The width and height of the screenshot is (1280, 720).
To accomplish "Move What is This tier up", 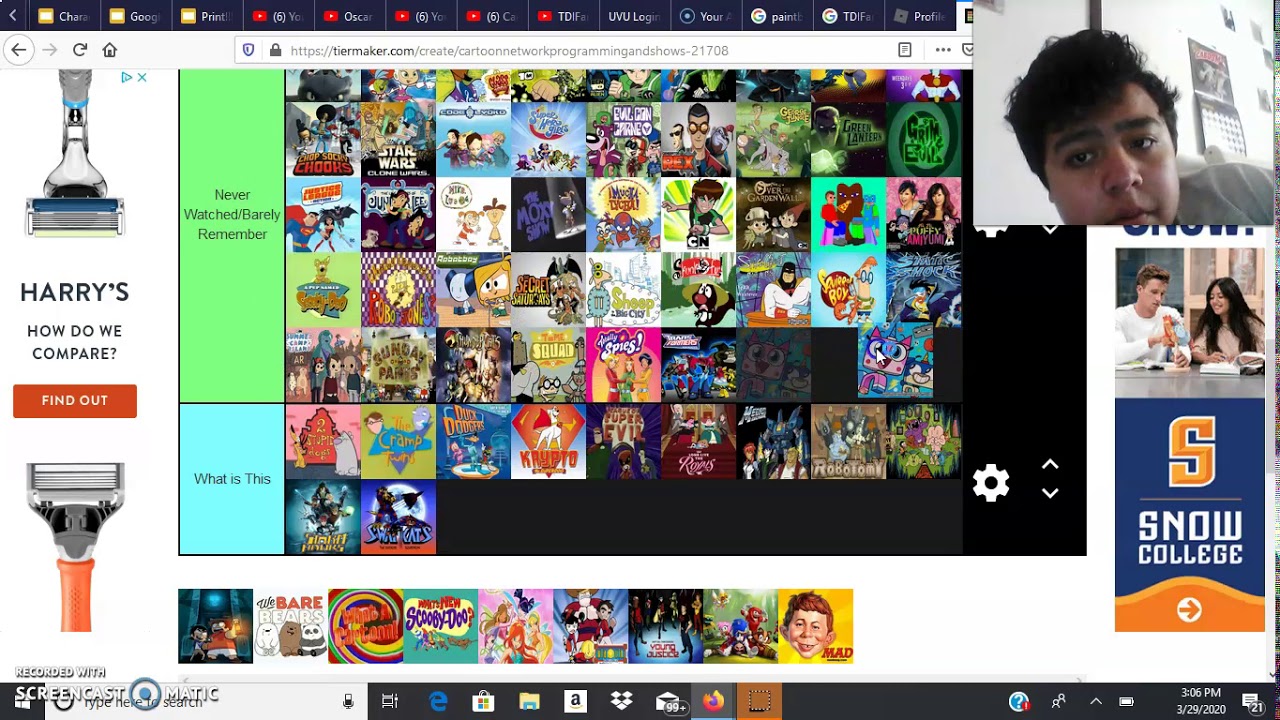I will [x=1050, y=465].
